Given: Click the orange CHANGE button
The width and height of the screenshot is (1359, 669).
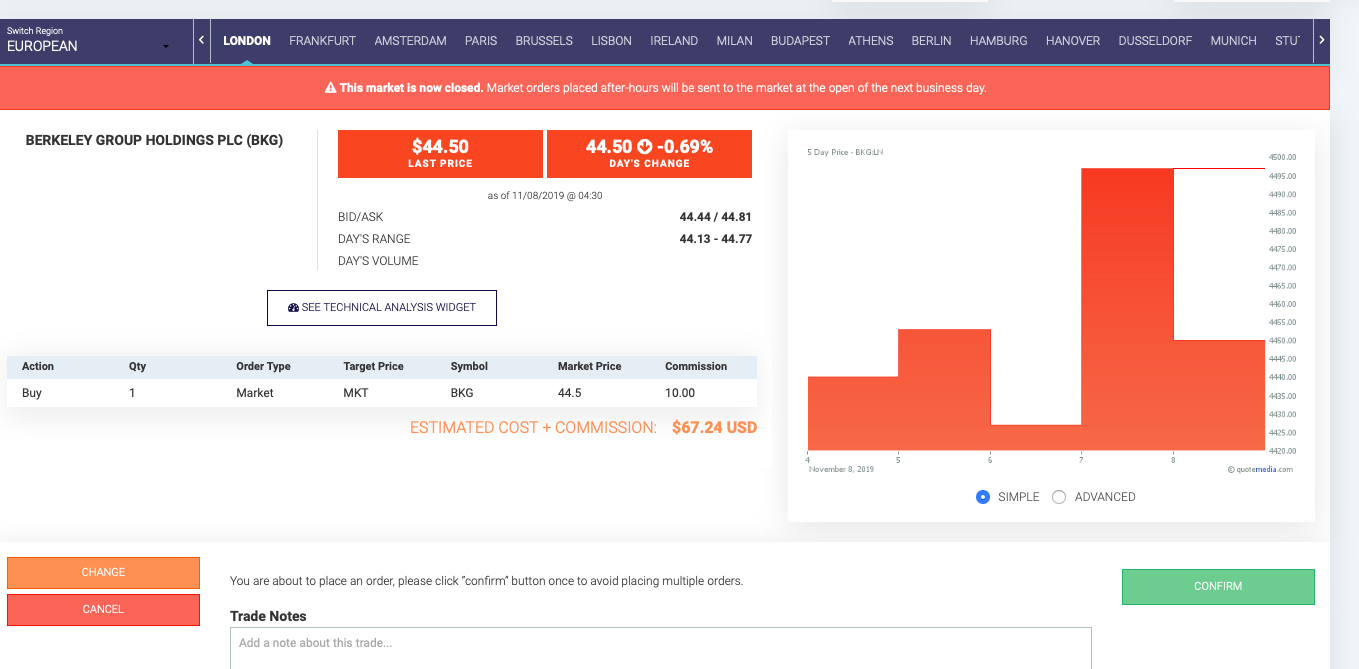Looking at the screenshot, I should click(x=103, y=573).
